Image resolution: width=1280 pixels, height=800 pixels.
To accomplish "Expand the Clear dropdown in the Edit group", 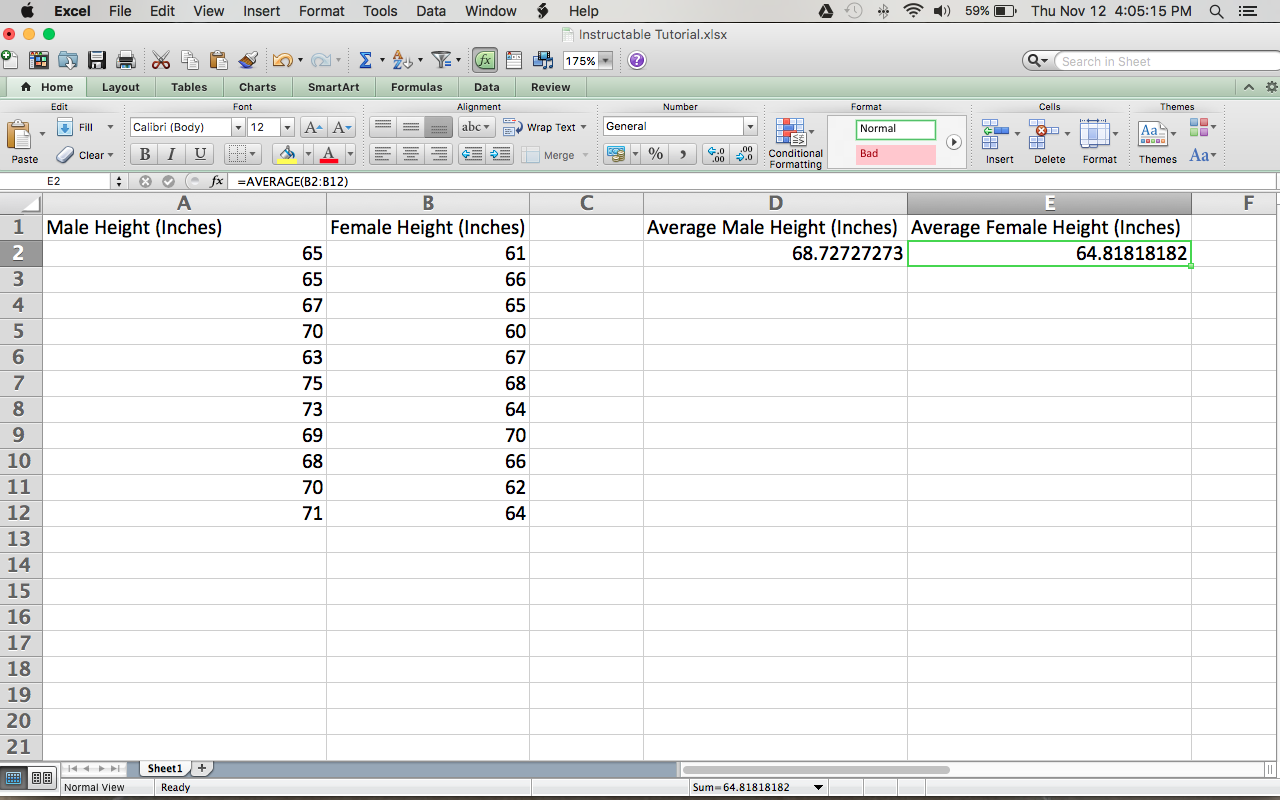I will (x=110, y=155).
